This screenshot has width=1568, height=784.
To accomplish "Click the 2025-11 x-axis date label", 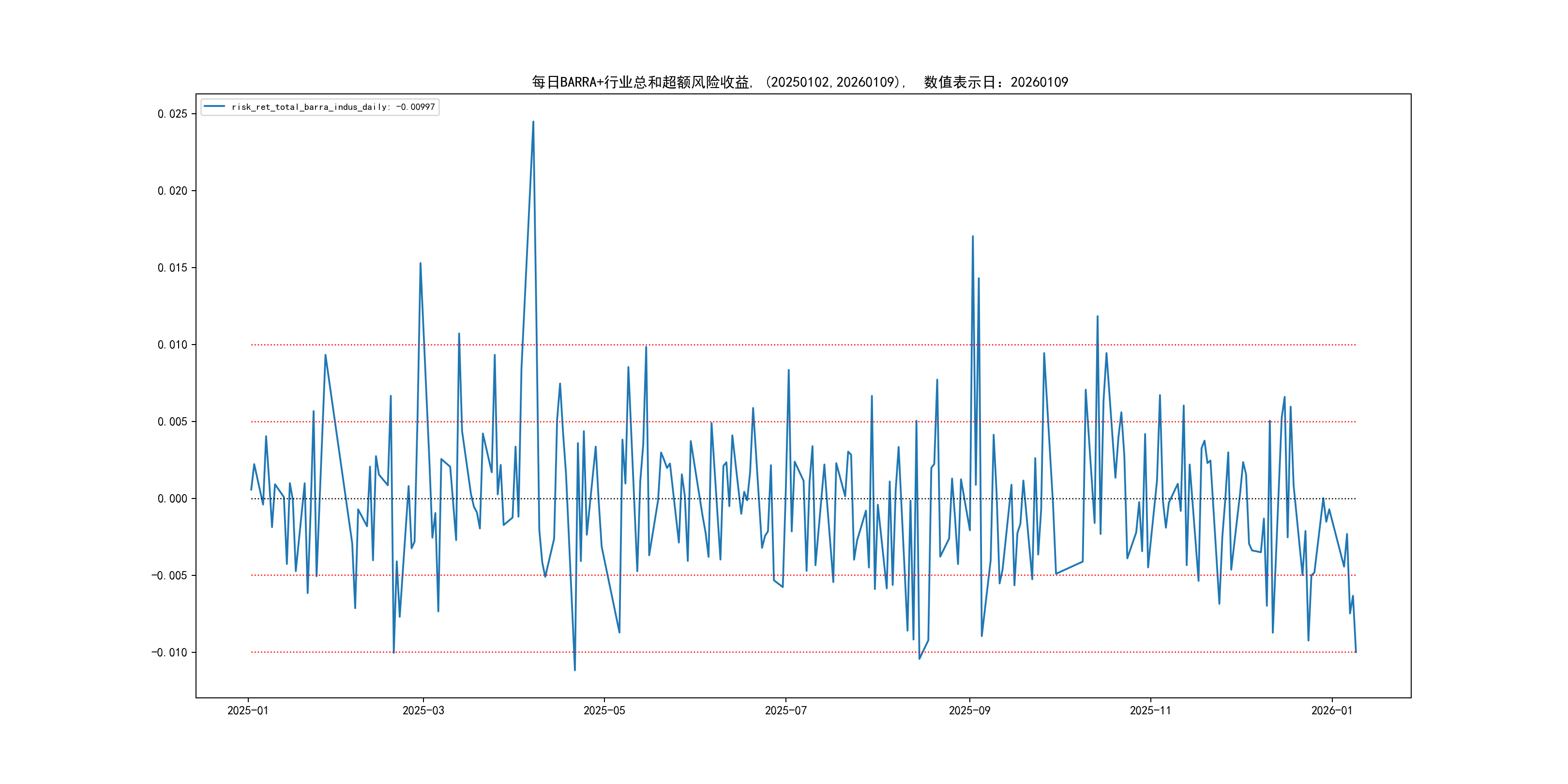I will (1150, 710).
